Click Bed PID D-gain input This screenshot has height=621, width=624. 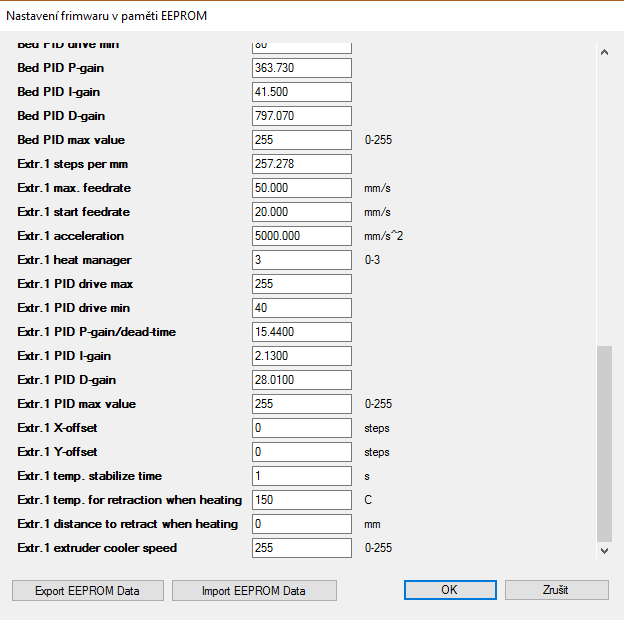[x=301, y=116]
